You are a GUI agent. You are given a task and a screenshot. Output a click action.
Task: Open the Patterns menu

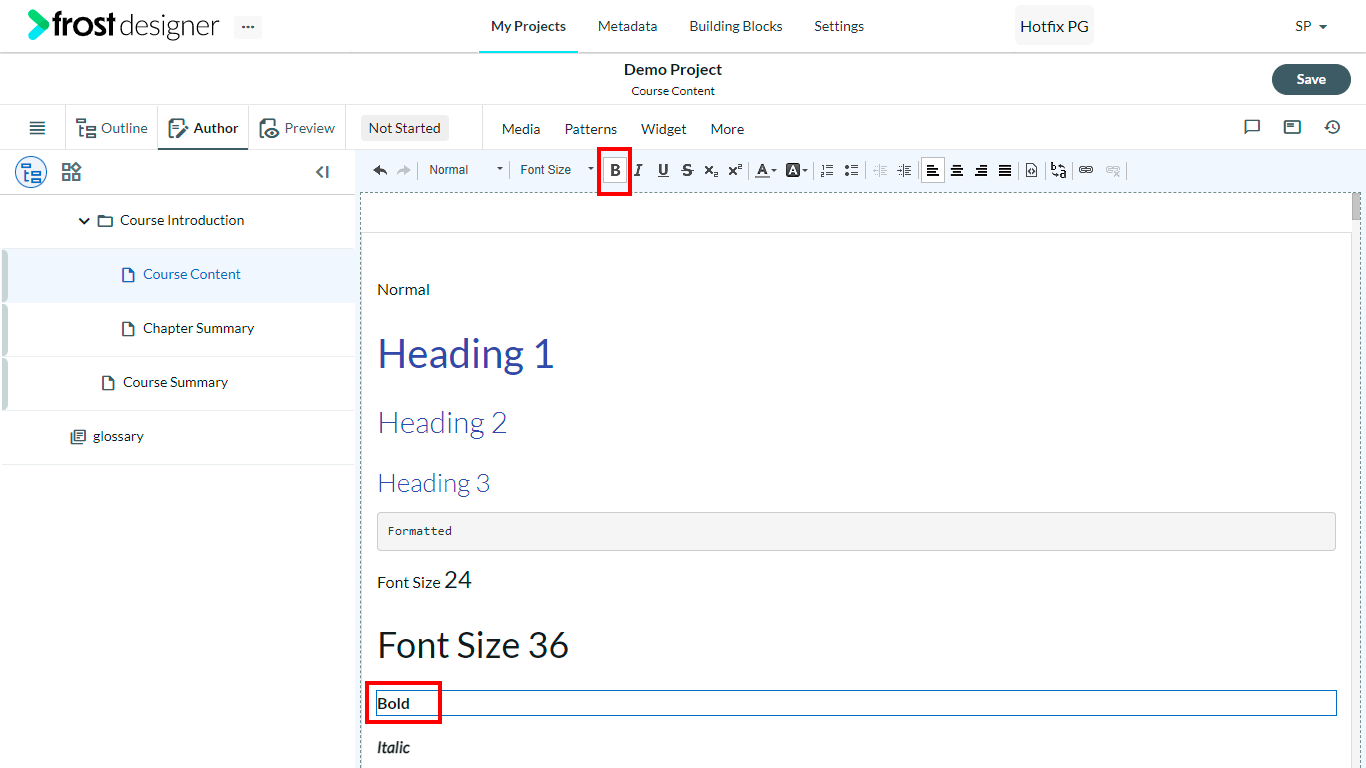591,129
